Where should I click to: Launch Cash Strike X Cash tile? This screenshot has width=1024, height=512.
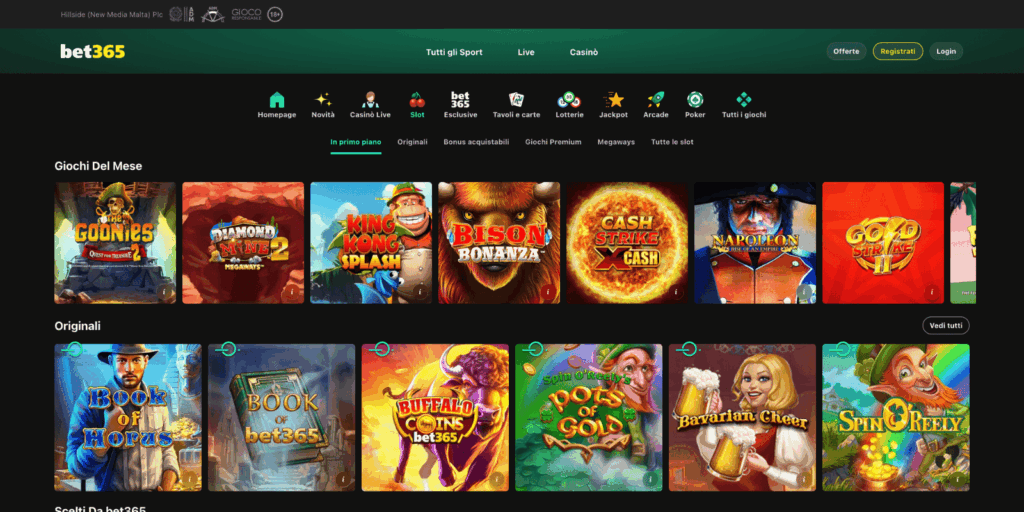tap(627, 243)
